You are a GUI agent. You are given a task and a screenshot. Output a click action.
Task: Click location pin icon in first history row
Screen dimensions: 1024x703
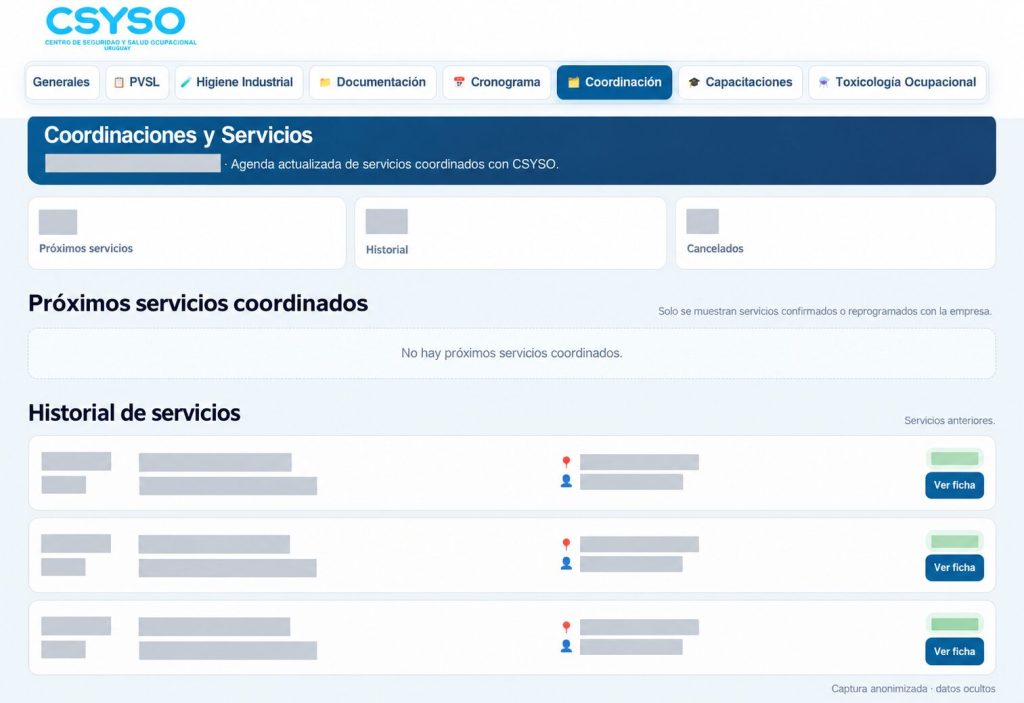[566, 463]
